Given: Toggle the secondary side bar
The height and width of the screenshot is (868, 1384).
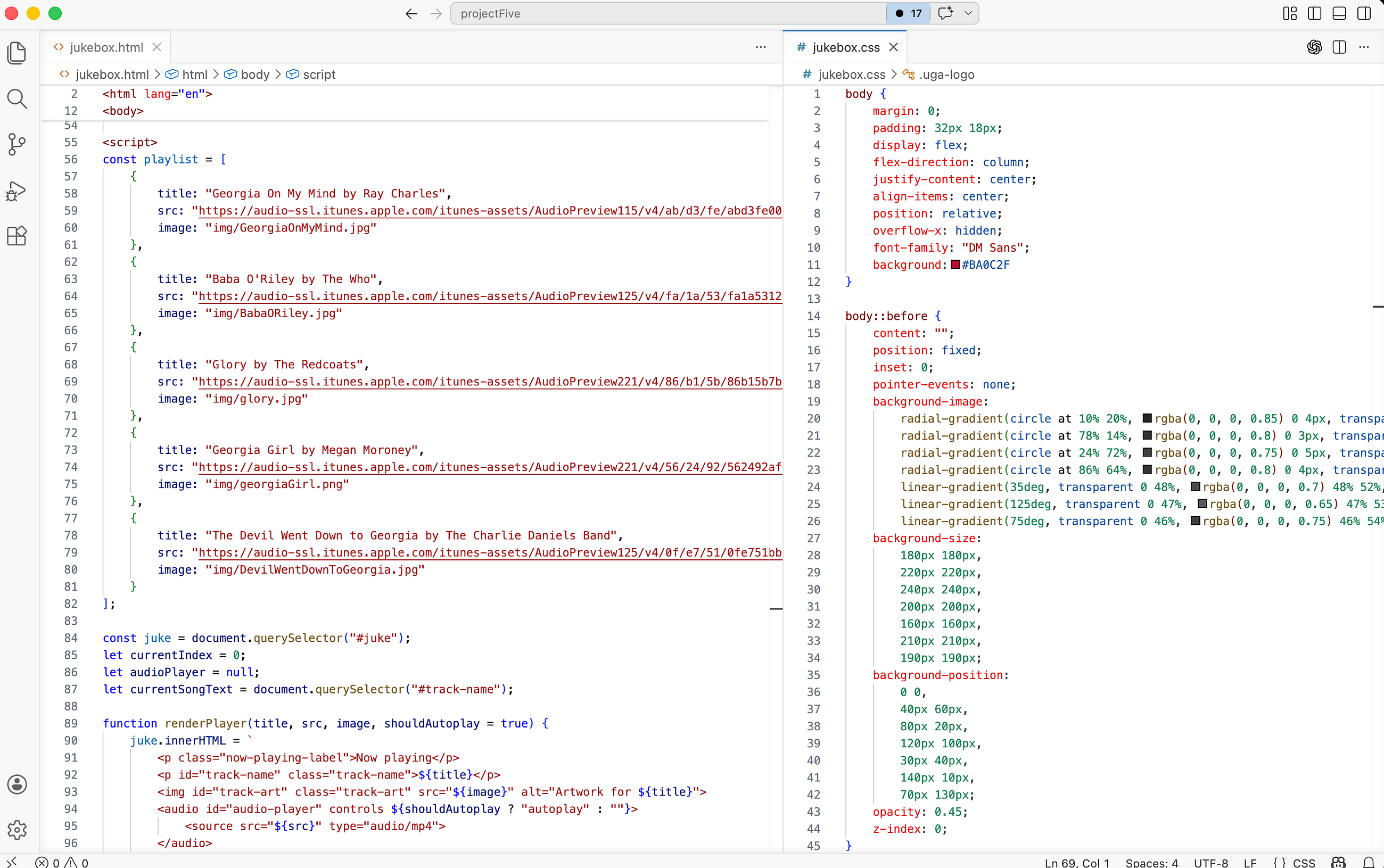Looking at the screenshot, I should coord(1364,13).
